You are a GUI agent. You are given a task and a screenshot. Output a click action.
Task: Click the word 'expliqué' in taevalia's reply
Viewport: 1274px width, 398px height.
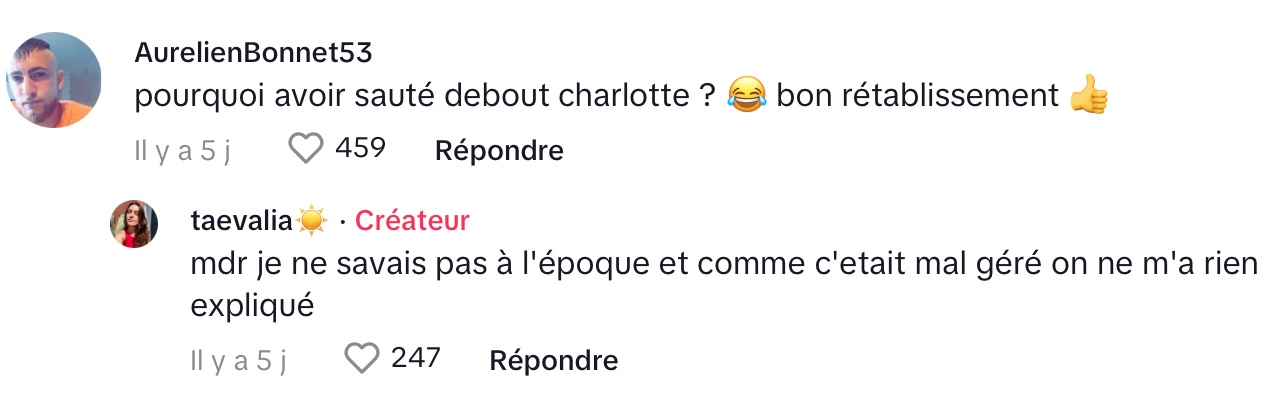tap(252, 306)
